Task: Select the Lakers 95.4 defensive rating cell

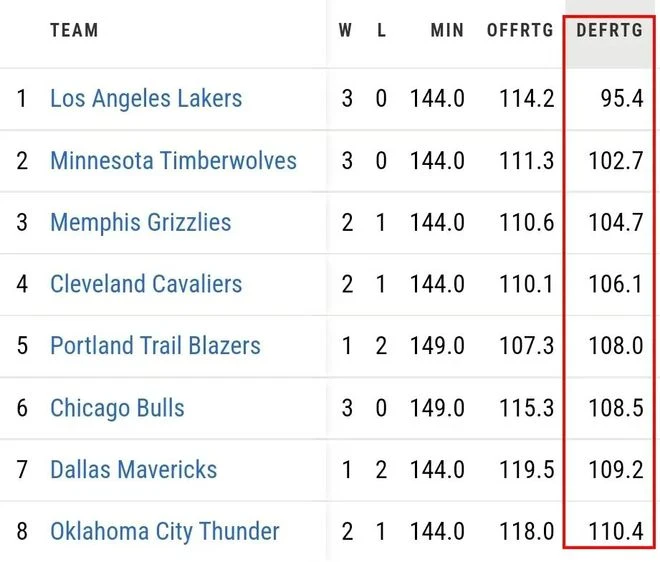Action: [622, 99]
